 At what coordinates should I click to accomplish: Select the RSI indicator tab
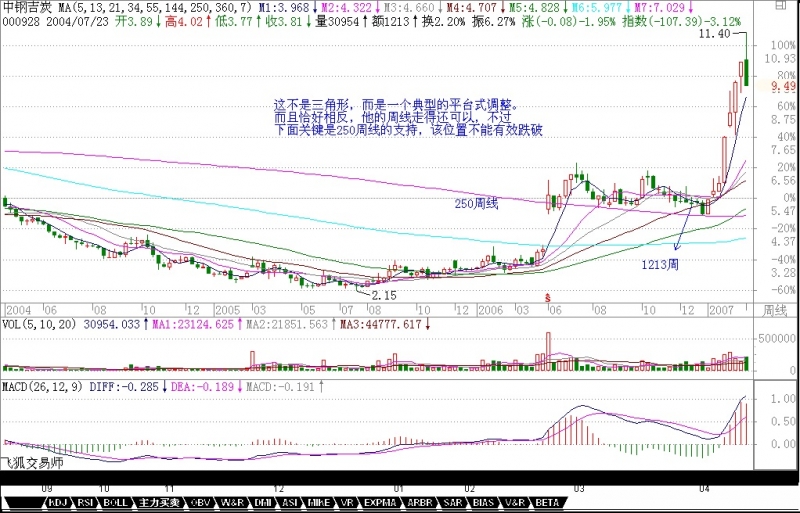[87, 503]
